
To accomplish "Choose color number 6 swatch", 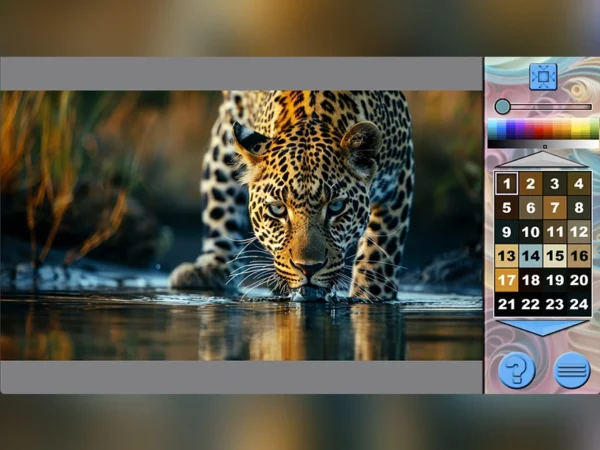I will coord(530,208).
